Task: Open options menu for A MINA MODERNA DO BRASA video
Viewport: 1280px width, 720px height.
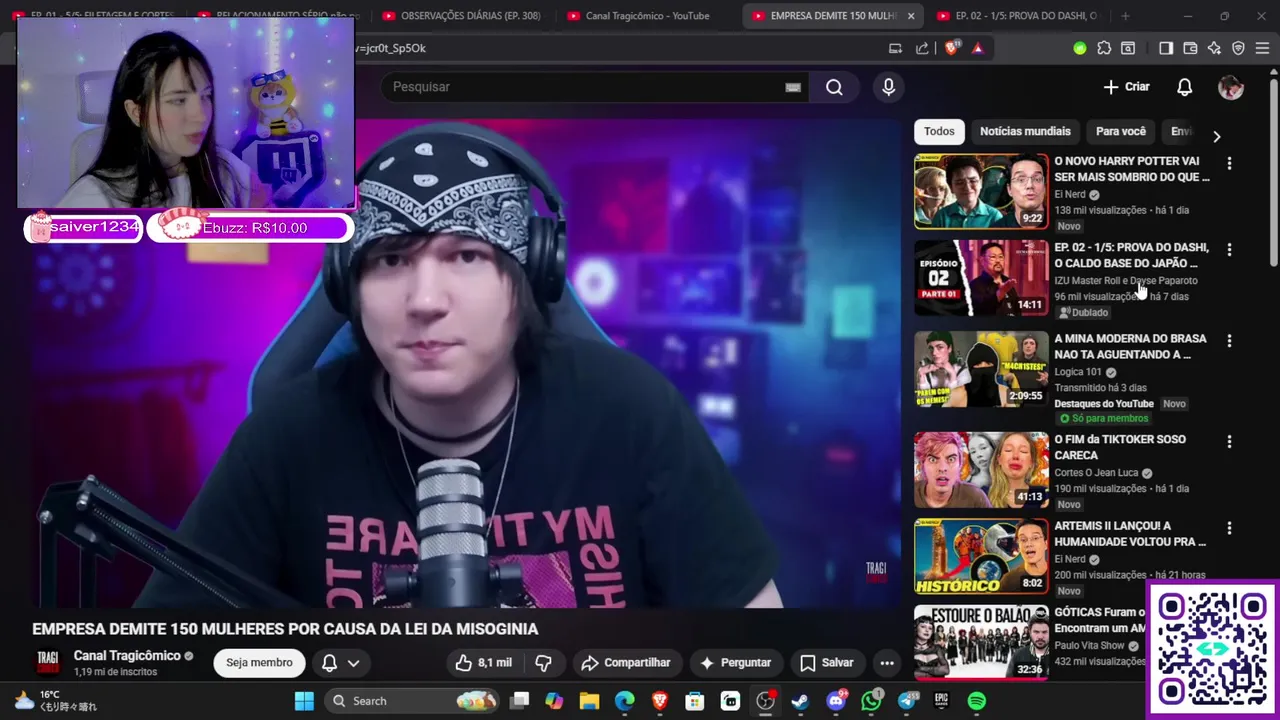Action: 1229,341
